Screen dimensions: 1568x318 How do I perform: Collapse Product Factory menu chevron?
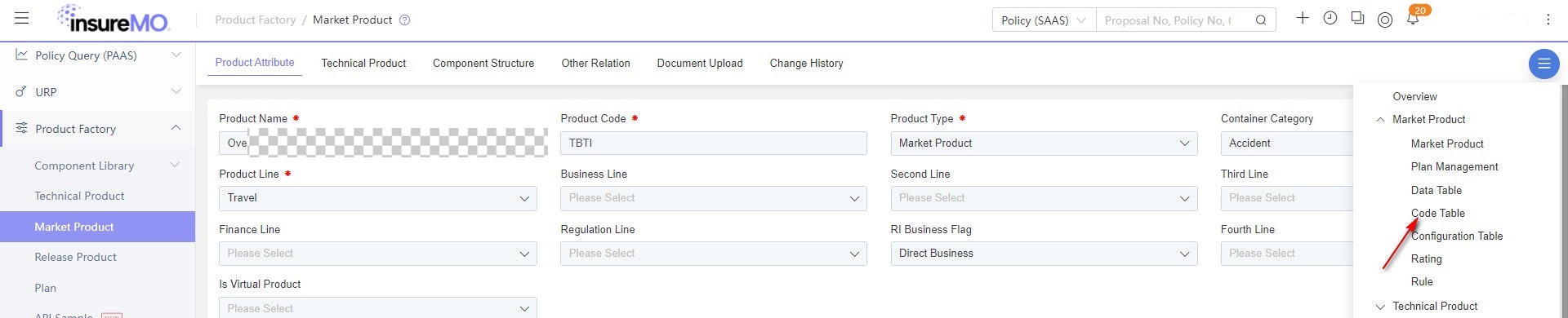pos(176,128)
